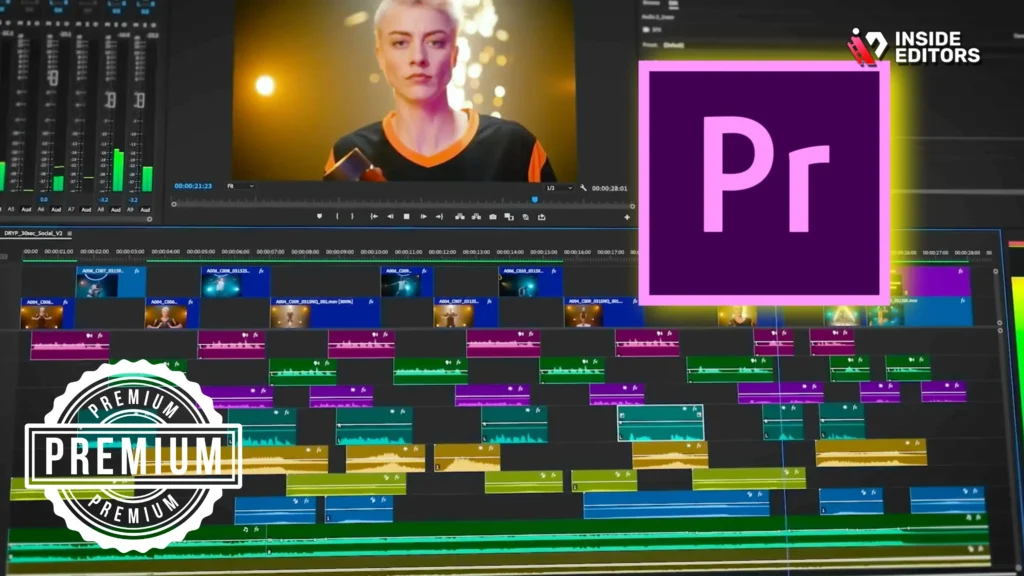The image size is (1024, 576).
Task: Click the fx badge on the [300%] clip
Action: [371, 302]
